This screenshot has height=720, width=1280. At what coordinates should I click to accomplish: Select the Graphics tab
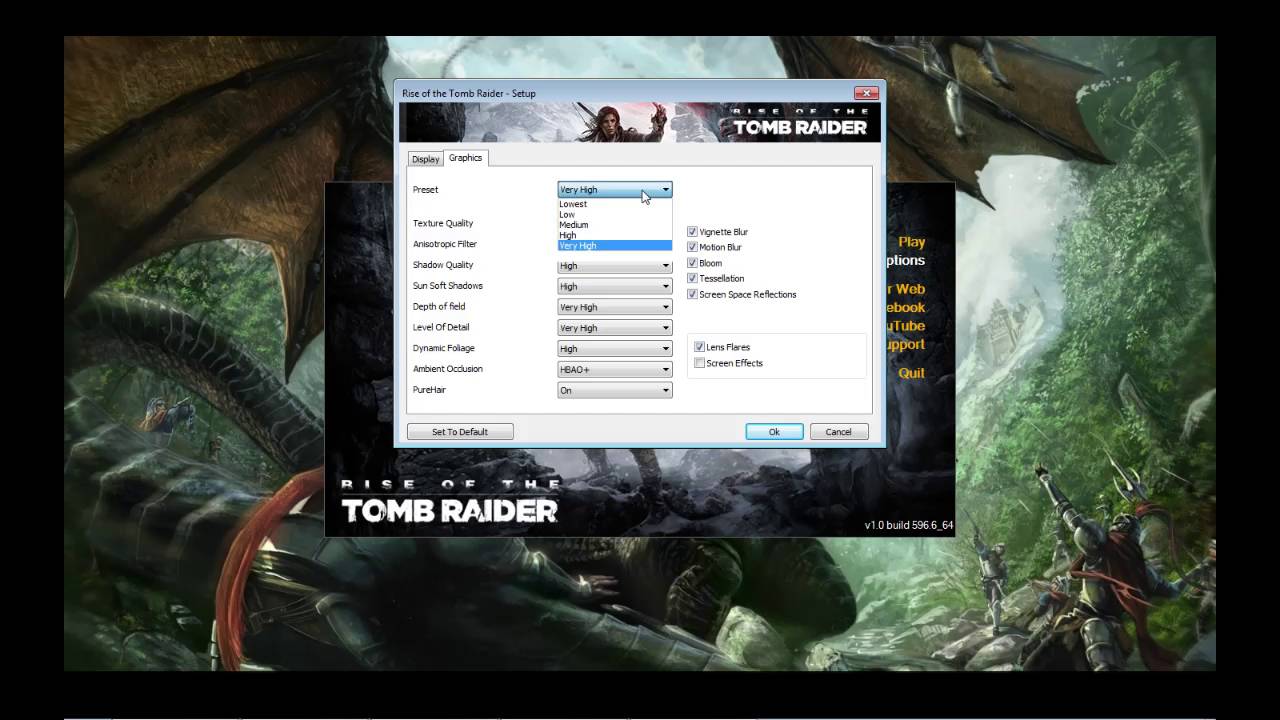465,158
